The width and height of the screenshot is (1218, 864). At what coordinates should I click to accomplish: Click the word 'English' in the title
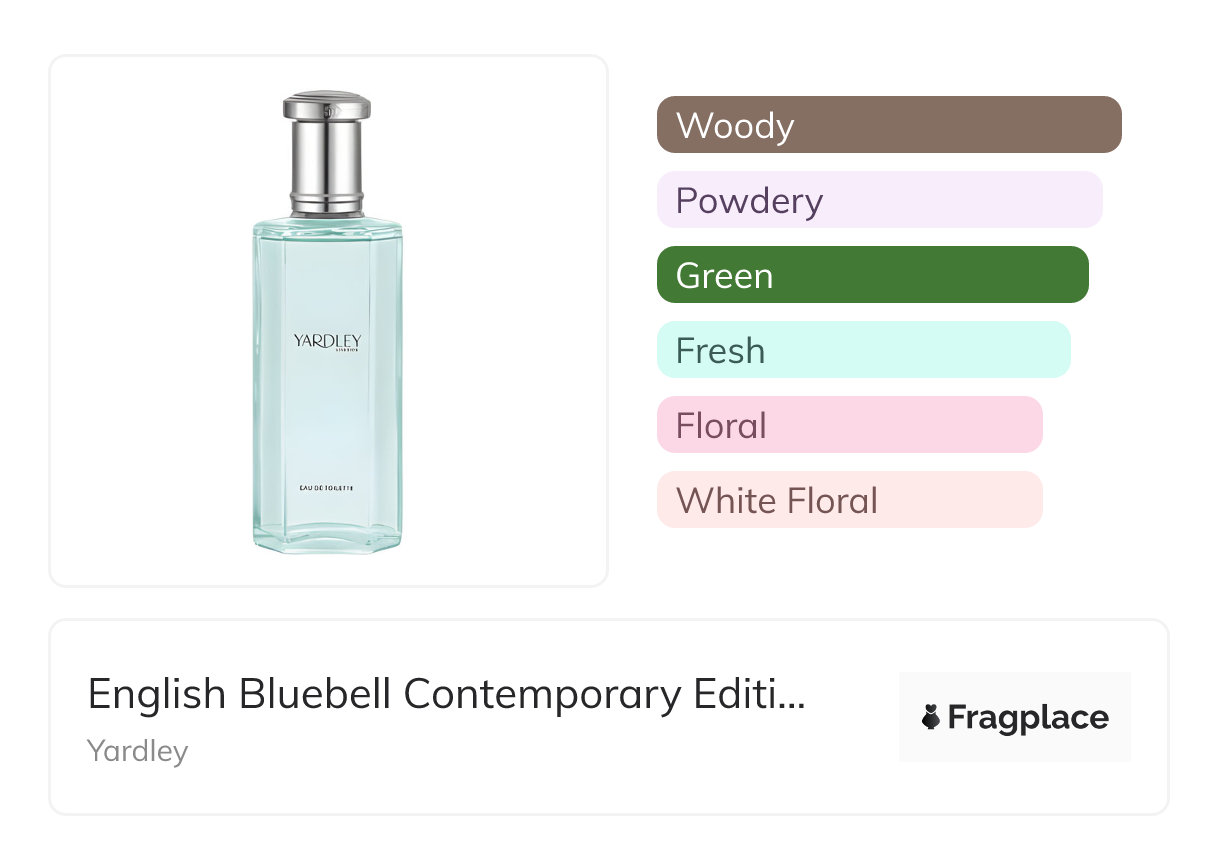click(154, 694)
